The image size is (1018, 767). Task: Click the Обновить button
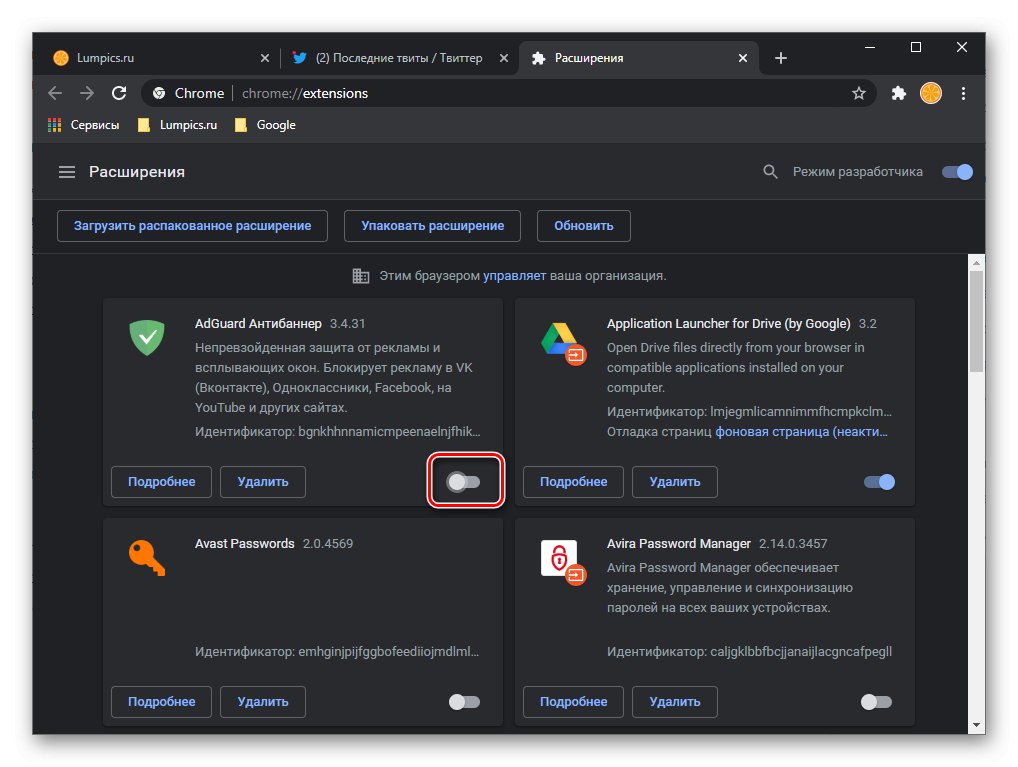584,225
